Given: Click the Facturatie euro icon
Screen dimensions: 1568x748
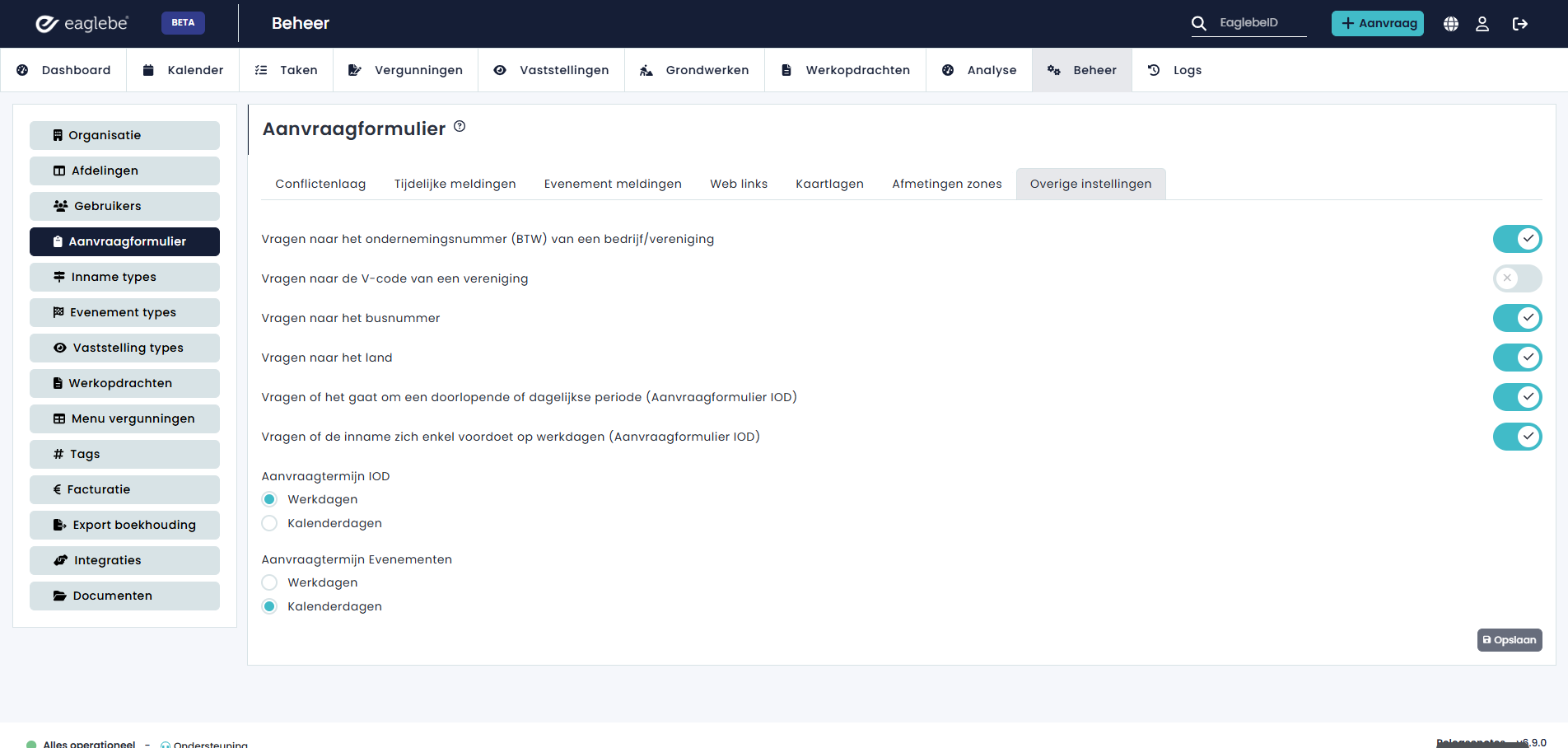Looking at the screenshot, I should click(x=57, y=489).
